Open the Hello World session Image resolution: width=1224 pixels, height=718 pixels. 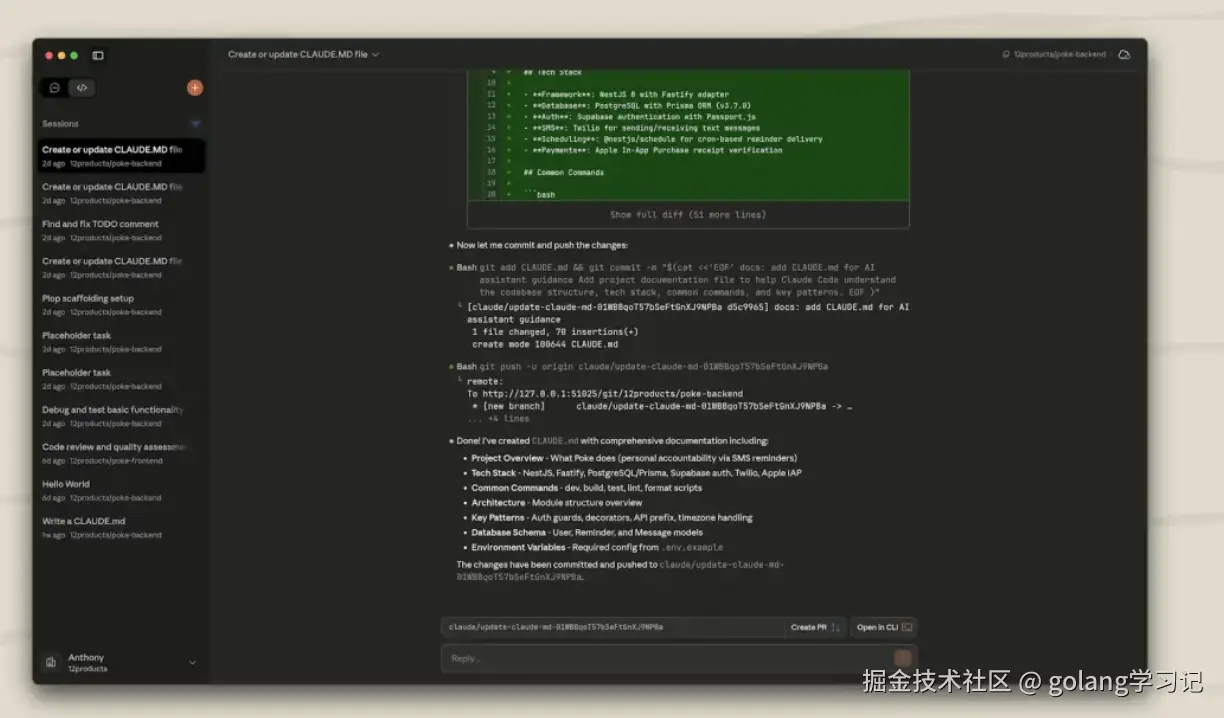point(122,490)
